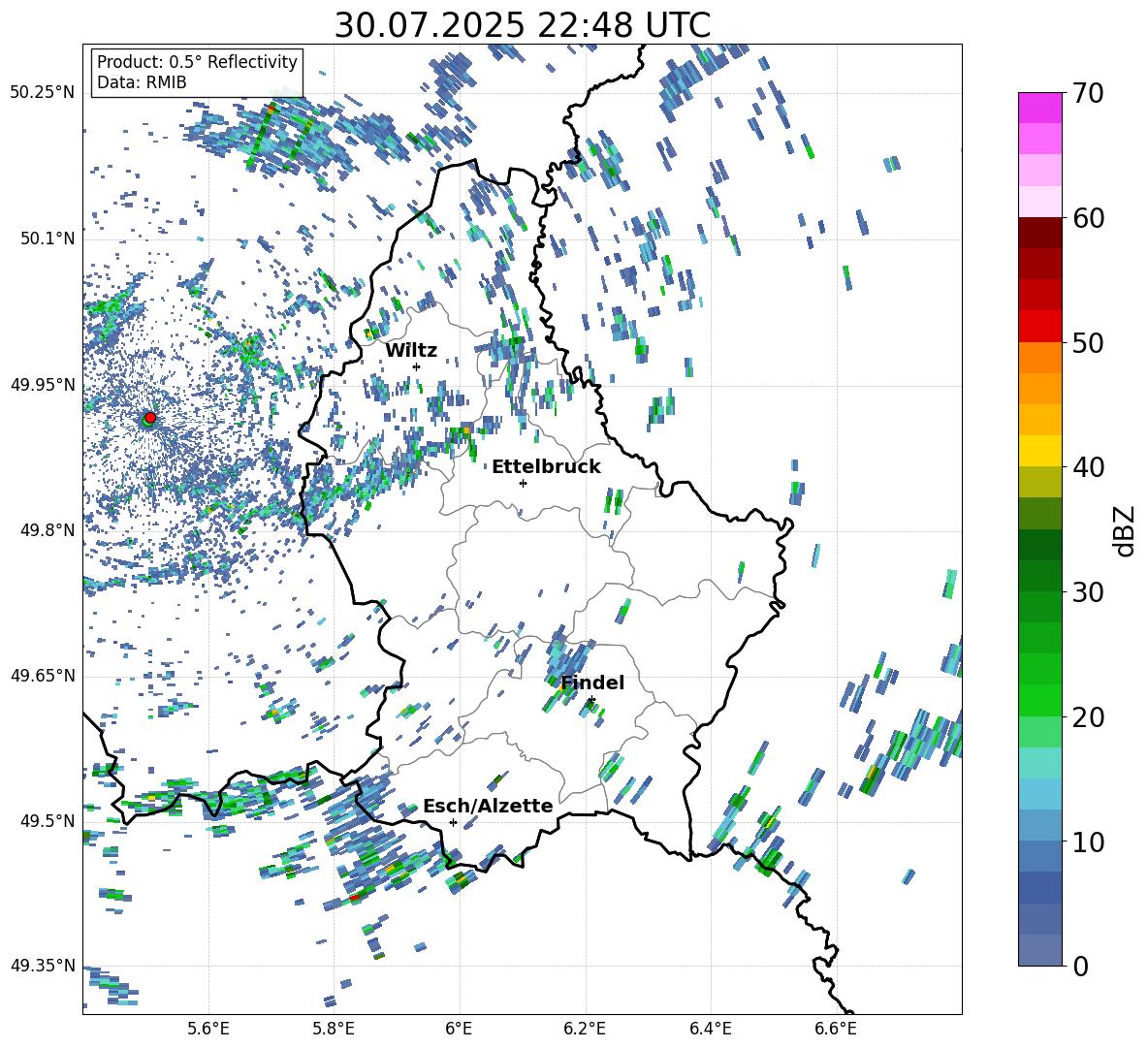This screenshot has height=1048, width=1148.
Task: Click the 0 colorbar tick label
Action: pos(1080,966)
